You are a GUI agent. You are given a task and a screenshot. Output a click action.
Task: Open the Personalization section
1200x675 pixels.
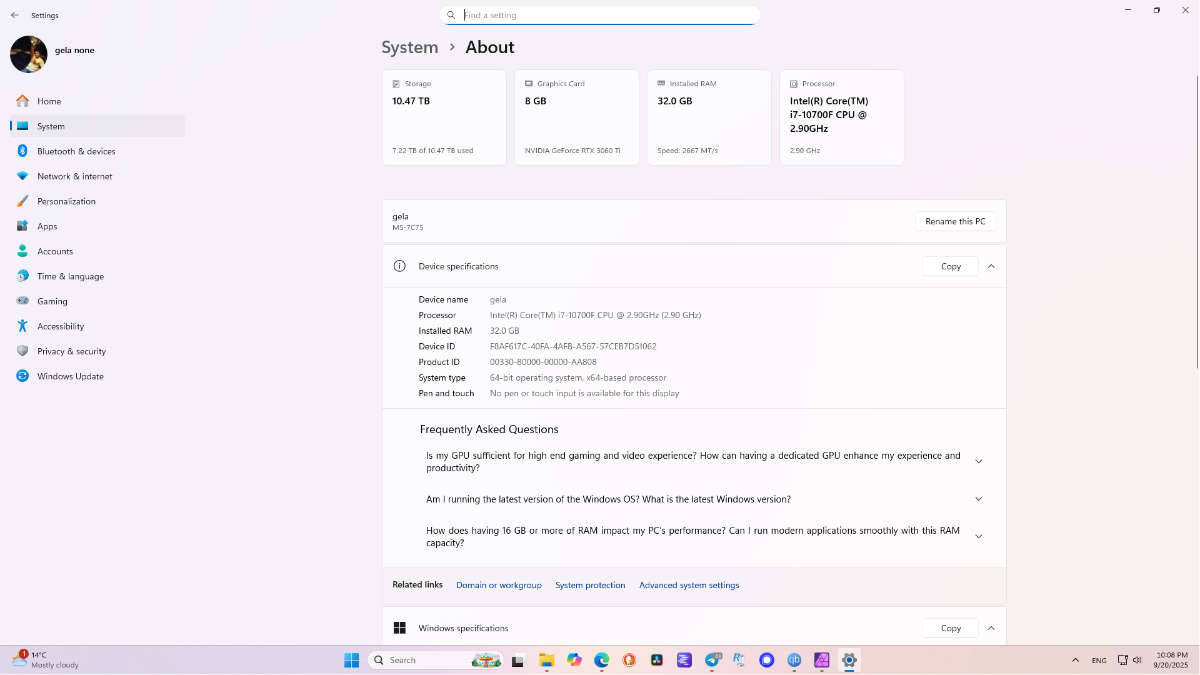click(66, 201)
